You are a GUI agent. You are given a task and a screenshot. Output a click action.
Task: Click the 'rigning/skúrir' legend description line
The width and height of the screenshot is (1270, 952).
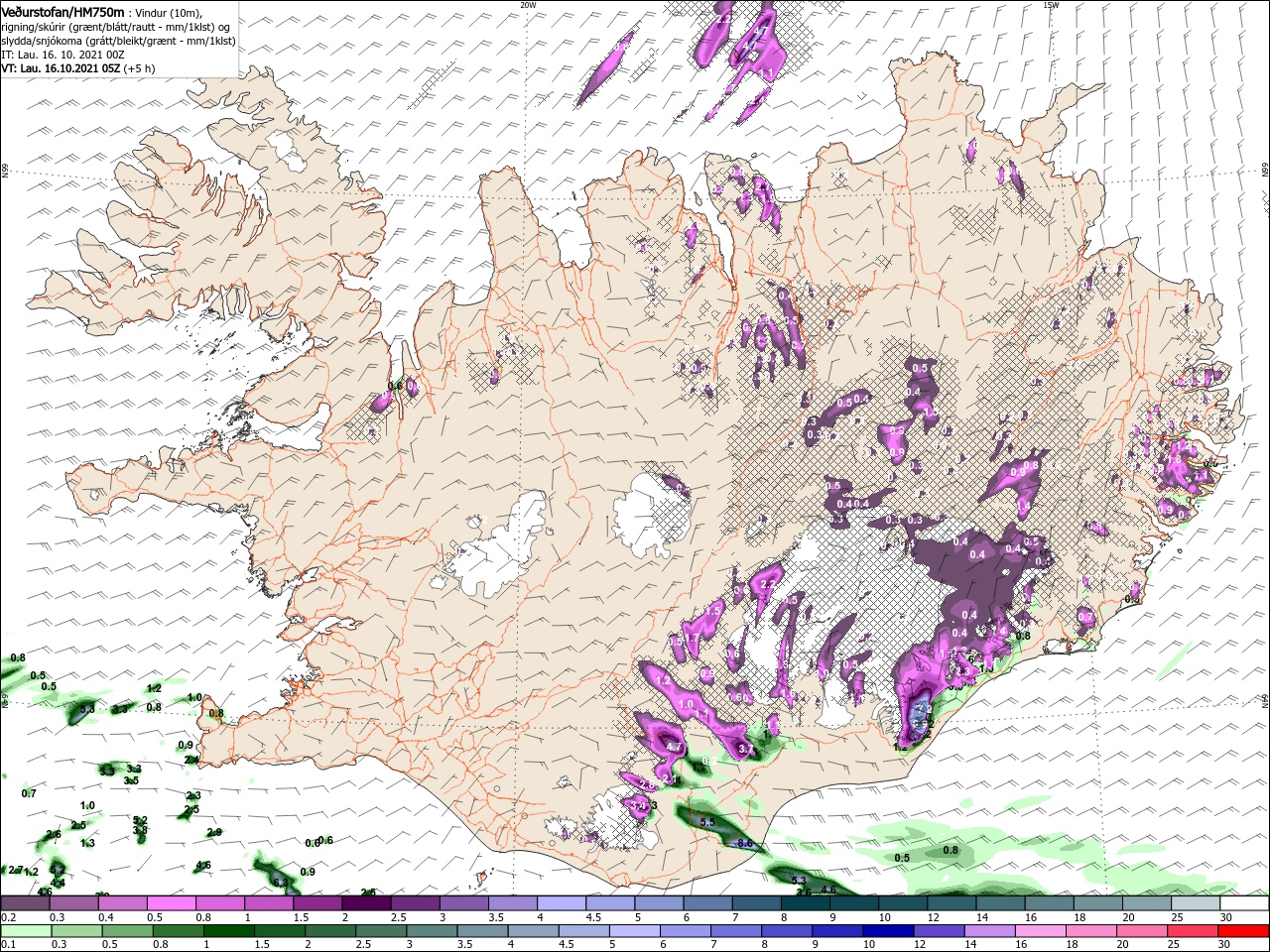[x=117, y=26]
